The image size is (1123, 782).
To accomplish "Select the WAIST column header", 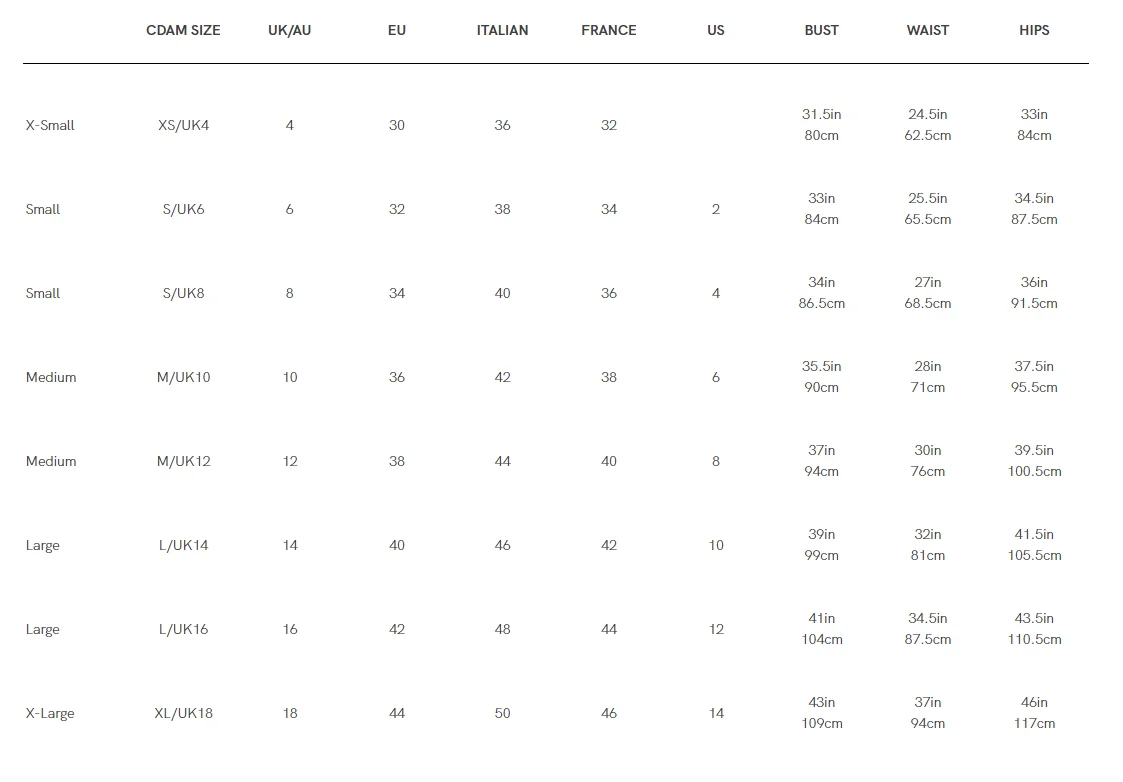I will pyautogui.click(x=927, y=30).
